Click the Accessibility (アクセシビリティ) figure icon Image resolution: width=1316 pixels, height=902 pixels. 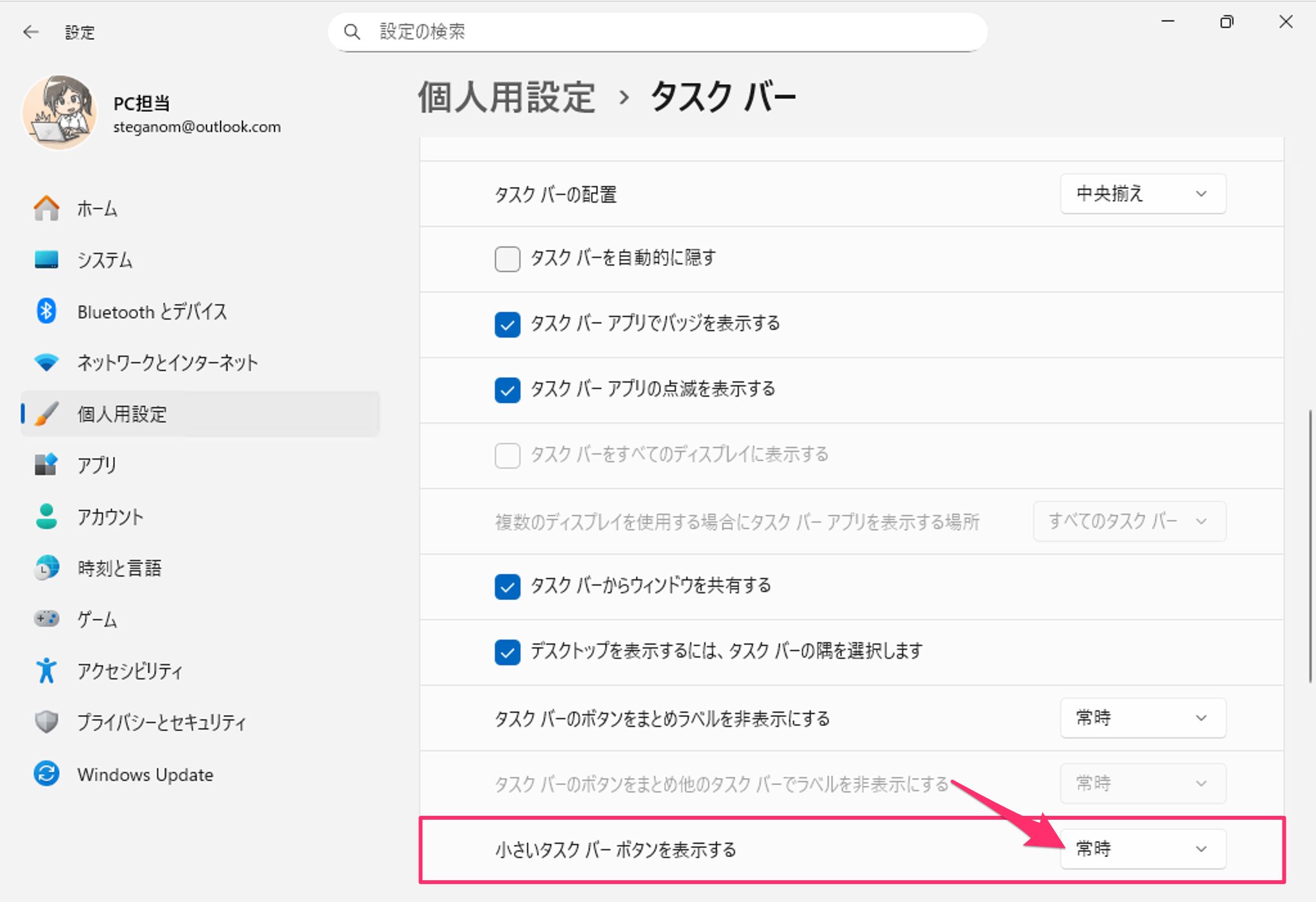click(46, 671)
